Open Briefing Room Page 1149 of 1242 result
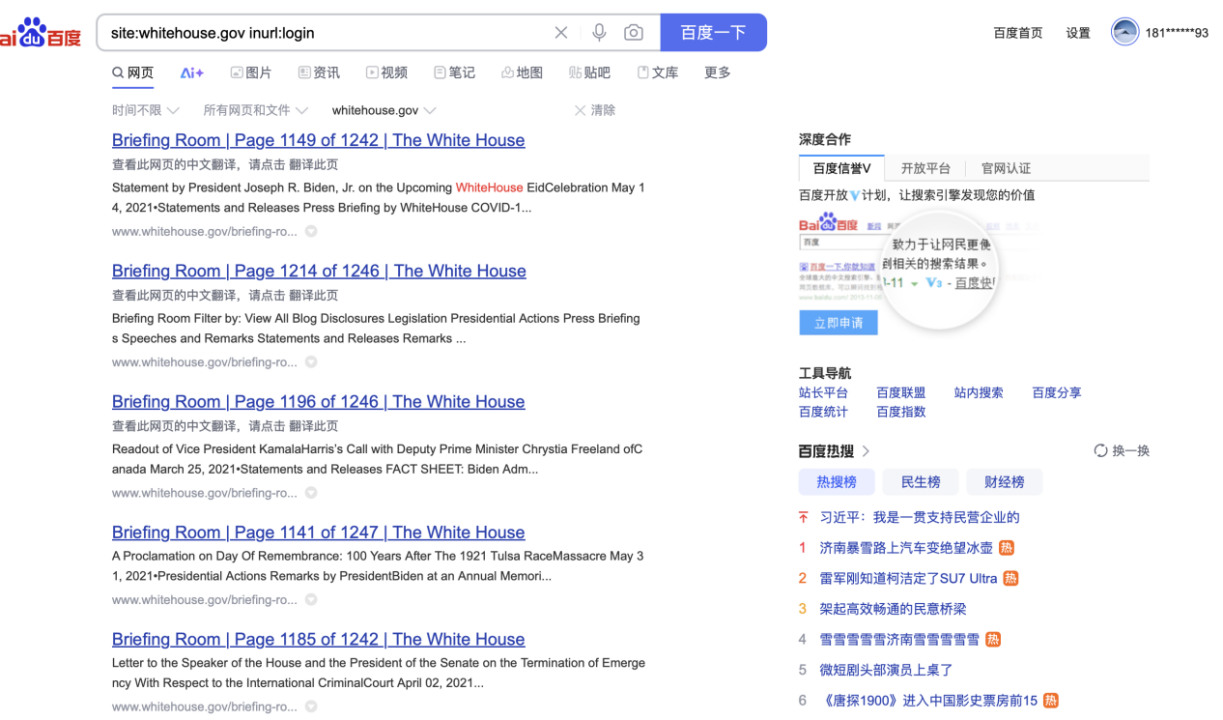This screenshot has width=1223, height=720. (x=318, y=140)
